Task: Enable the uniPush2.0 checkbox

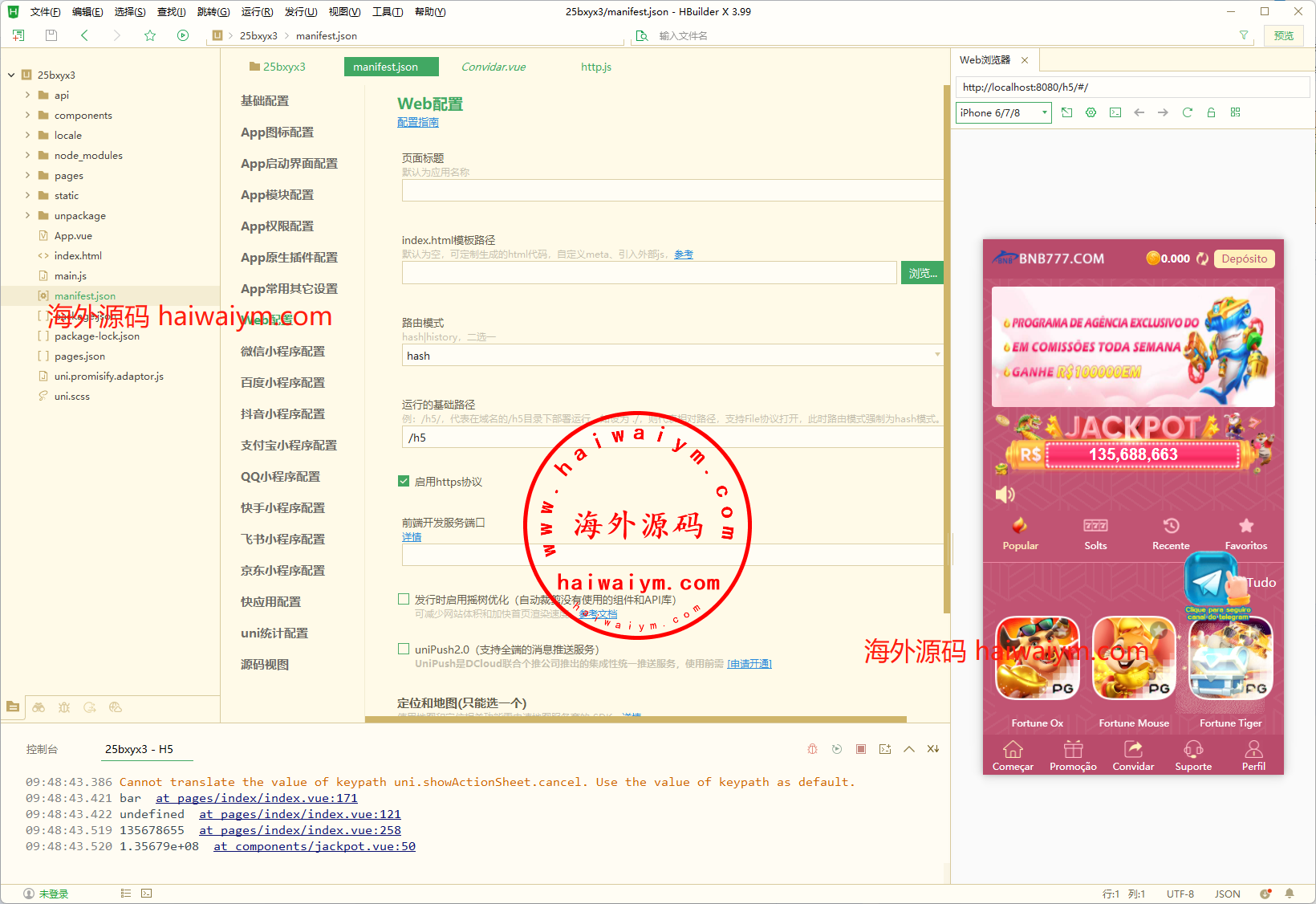Action: tap(404, 649)
